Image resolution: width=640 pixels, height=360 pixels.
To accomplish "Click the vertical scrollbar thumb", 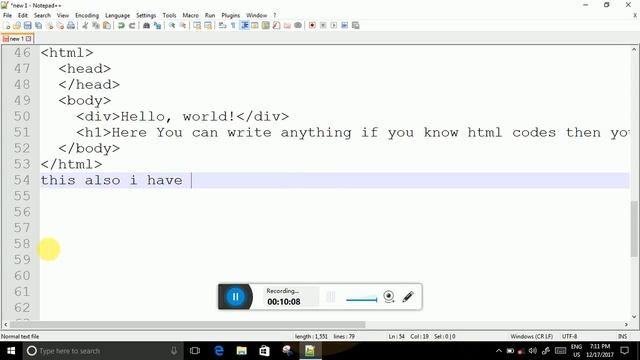I will 634,229.
